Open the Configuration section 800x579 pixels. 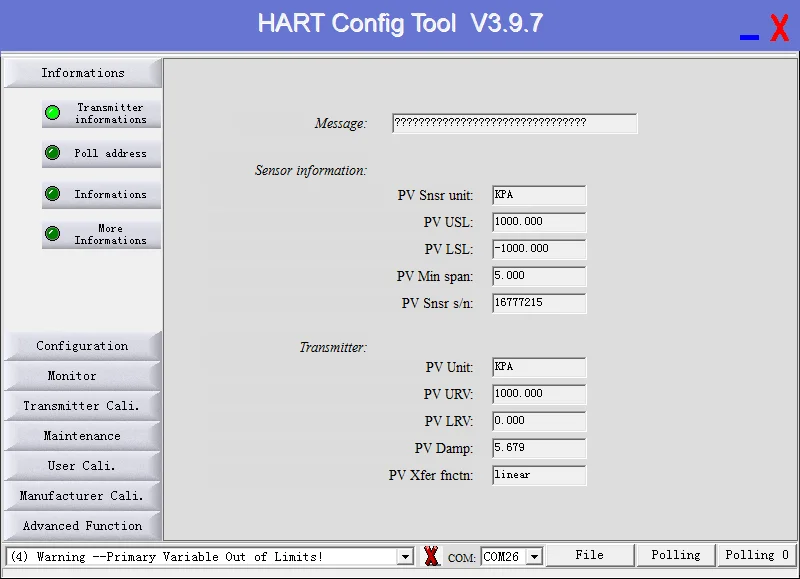(82, 346)
